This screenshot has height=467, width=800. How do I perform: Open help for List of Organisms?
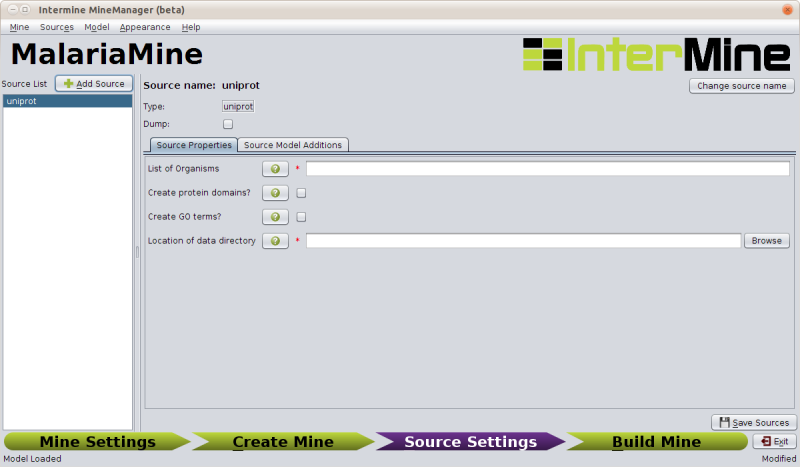[x=275, y=169]
